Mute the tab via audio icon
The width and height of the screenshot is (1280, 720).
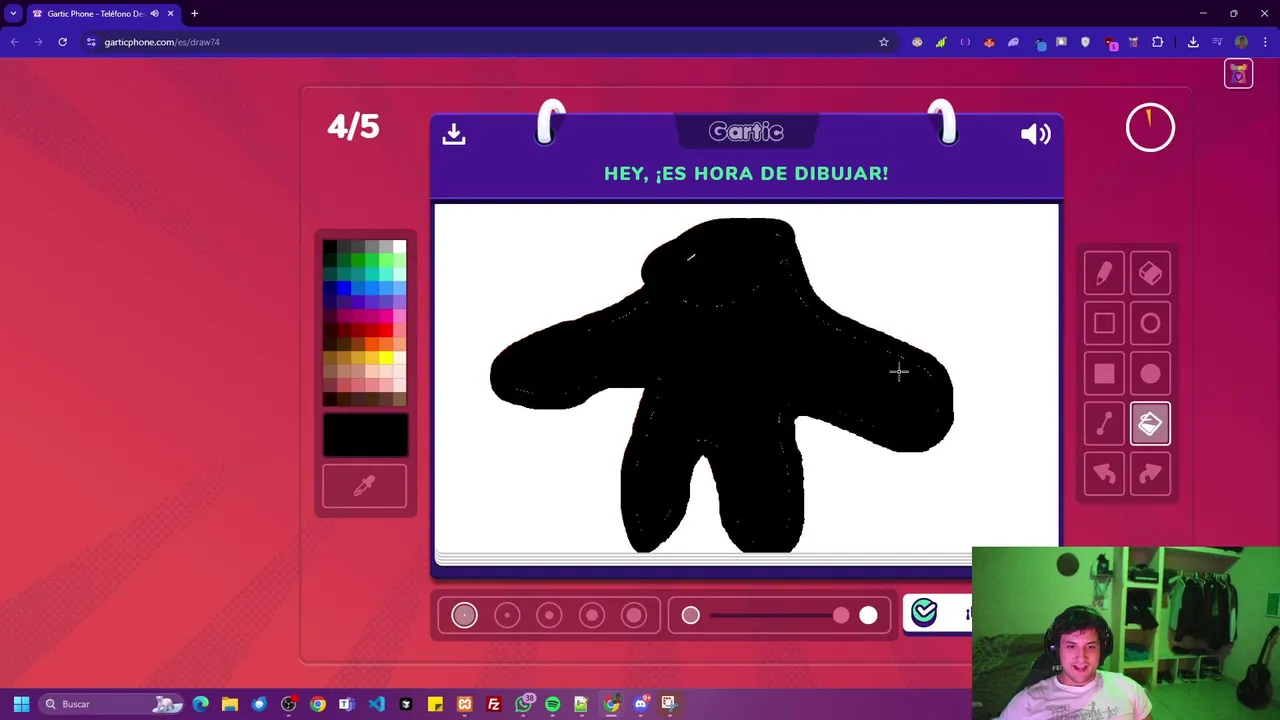(154, 14)
